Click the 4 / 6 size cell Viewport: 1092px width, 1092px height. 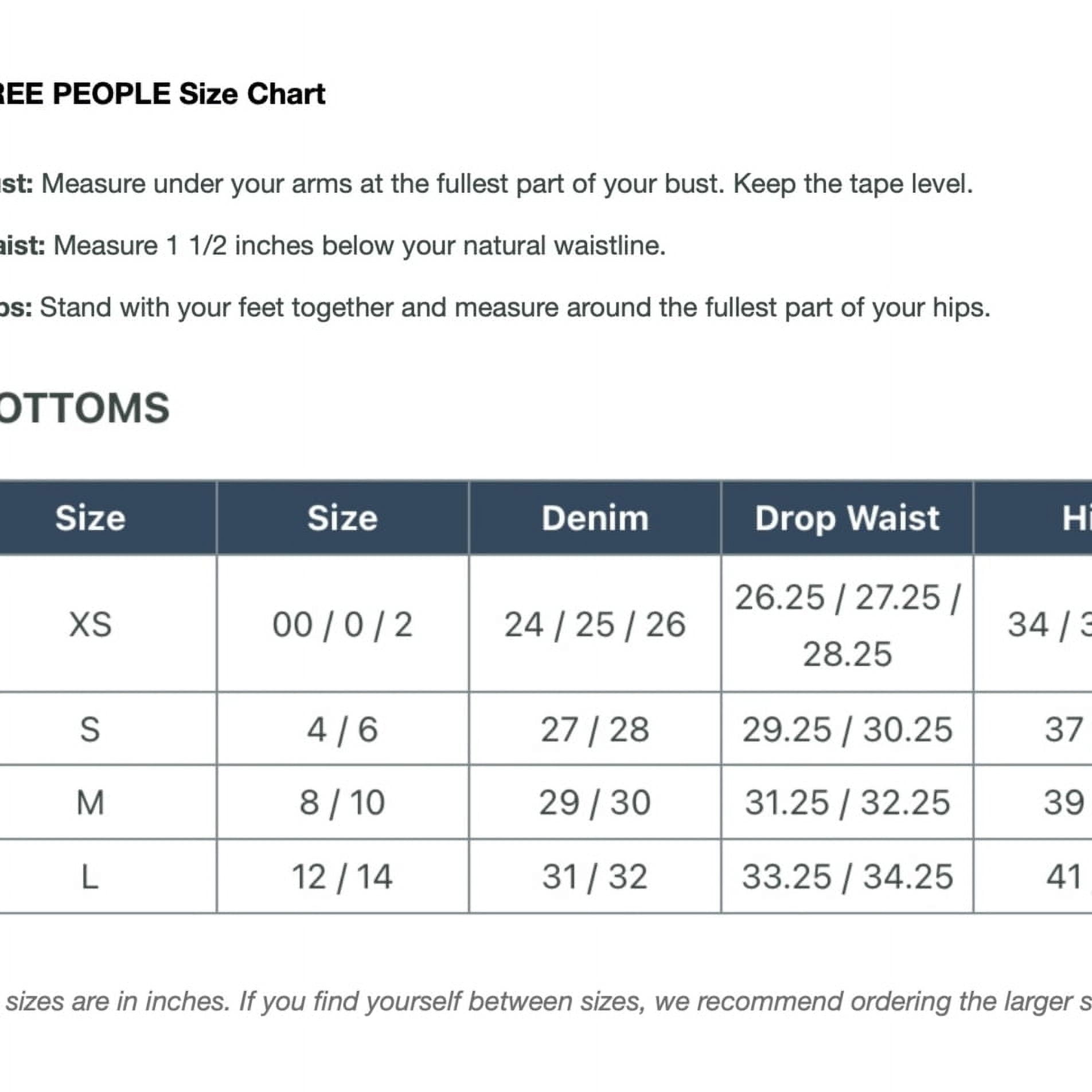342,729
